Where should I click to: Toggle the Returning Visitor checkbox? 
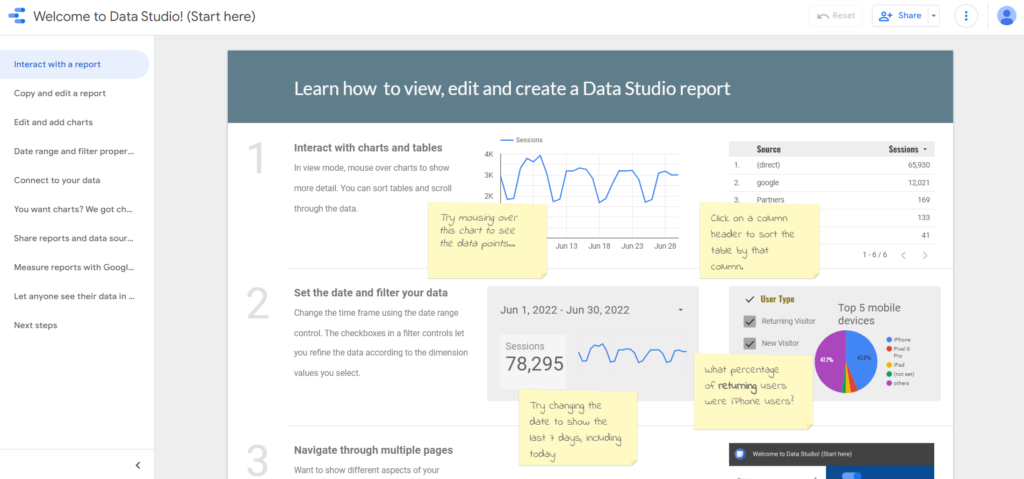click(x=750, y=322)
